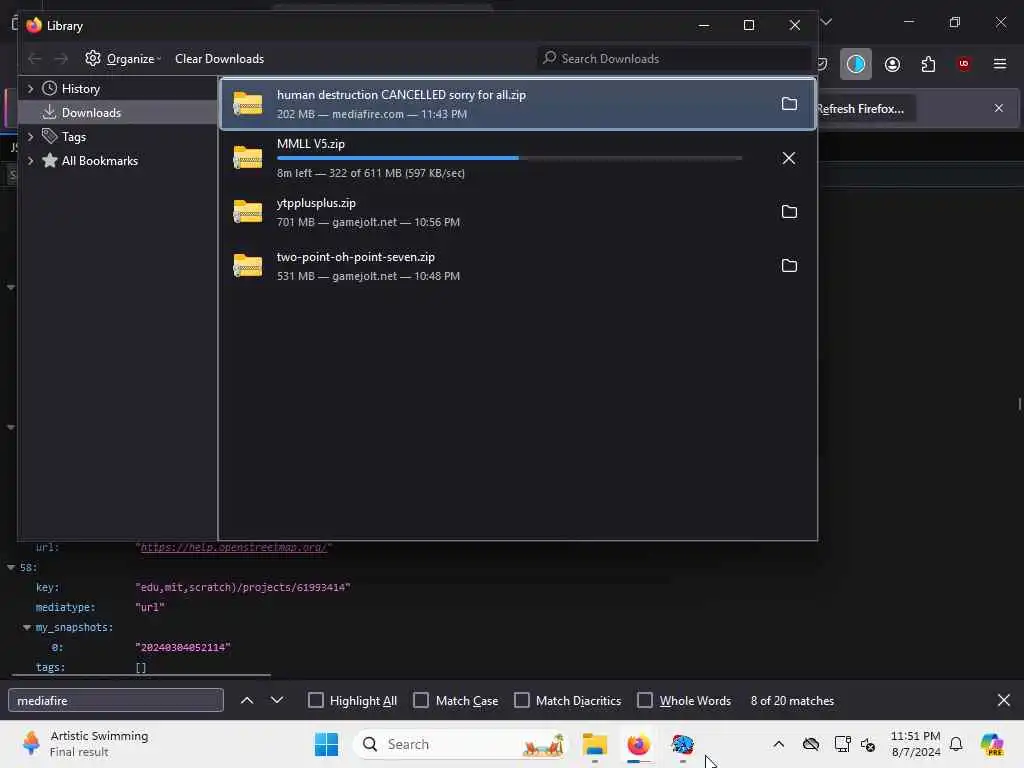The height and width of the screenshot is (768, 1024).
Task: Select the ytpplusplus.zip download entry
Action: coord(517,212)
